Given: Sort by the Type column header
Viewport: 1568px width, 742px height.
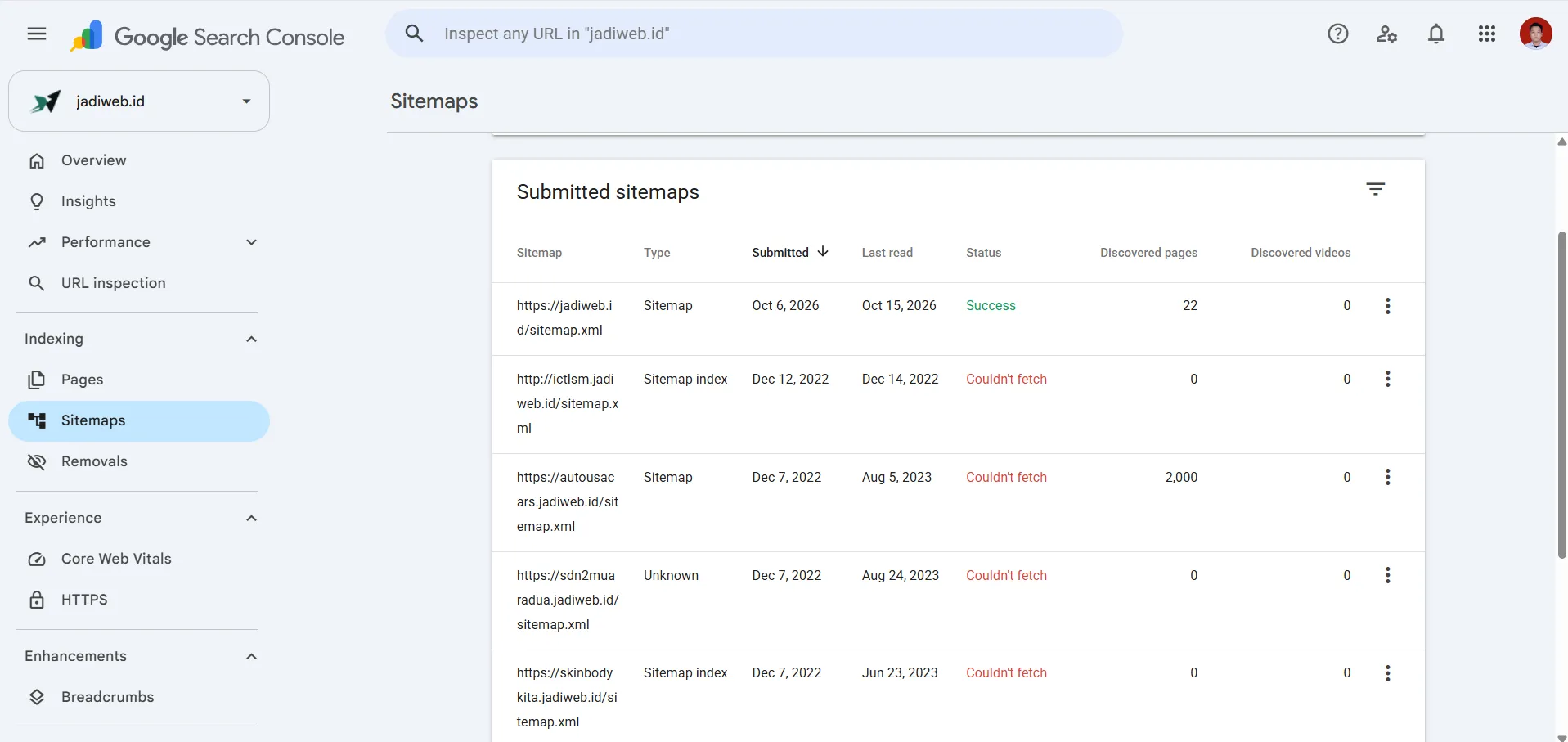Looking at the screenshot, I should pyautogui.click(x=657, y=253).
